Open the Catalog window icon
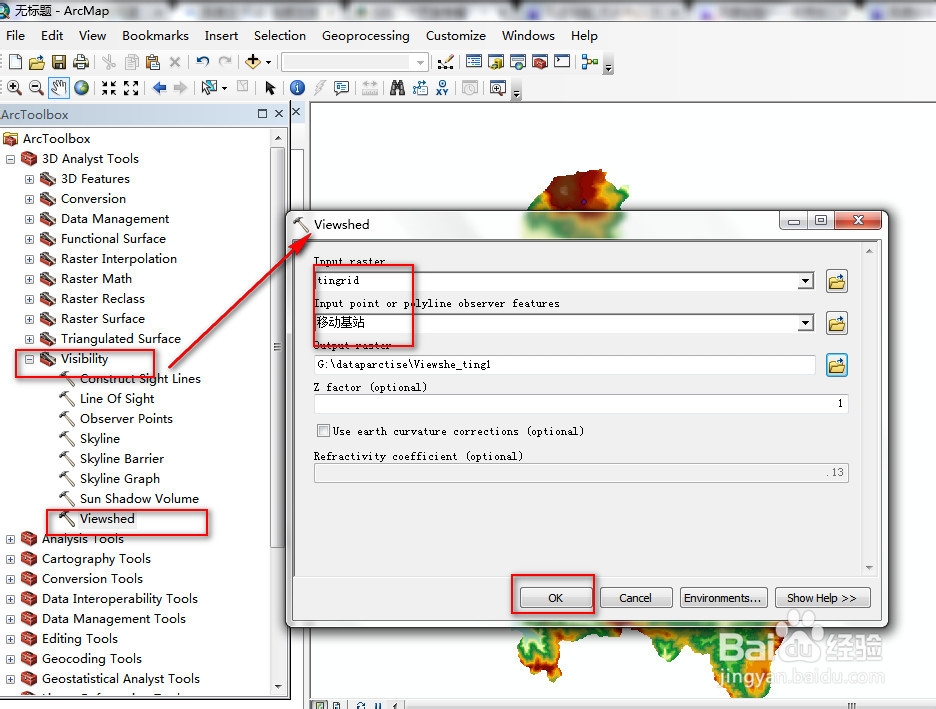This screenshot has height=709, width=936. pos(495,61)
